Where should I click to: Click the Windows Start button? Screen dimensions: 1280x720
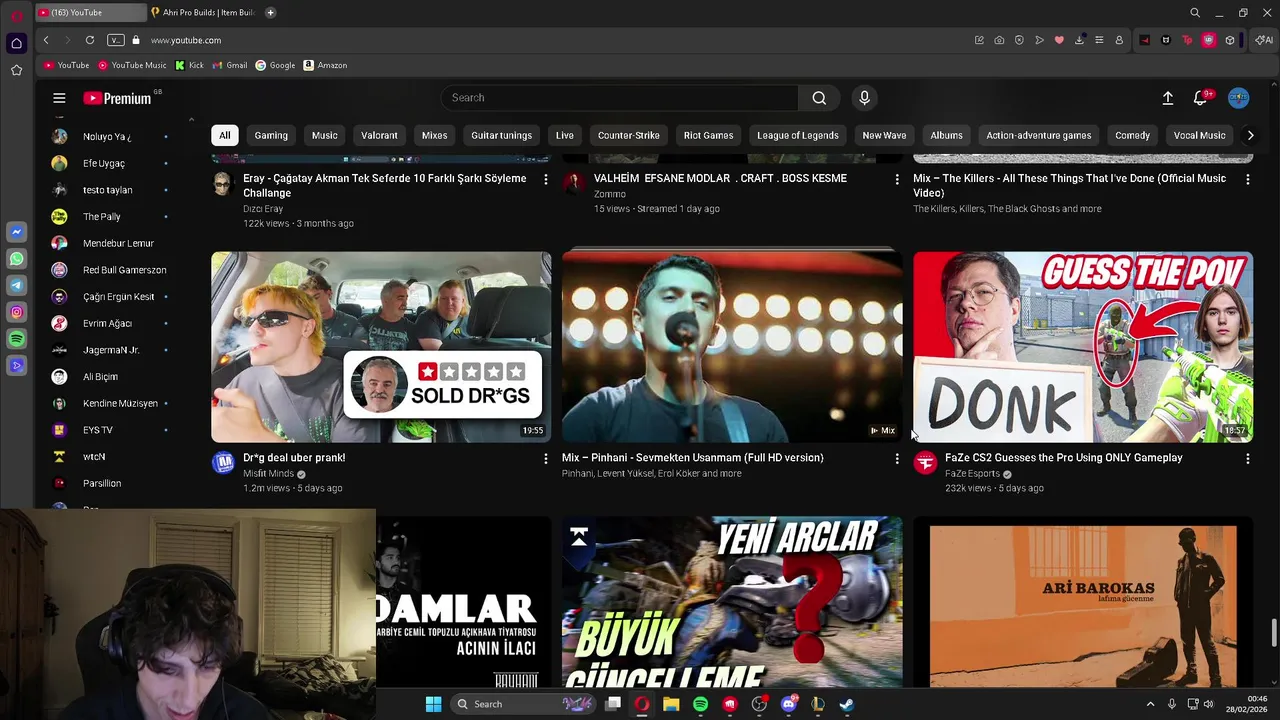[x=433, y=704]
